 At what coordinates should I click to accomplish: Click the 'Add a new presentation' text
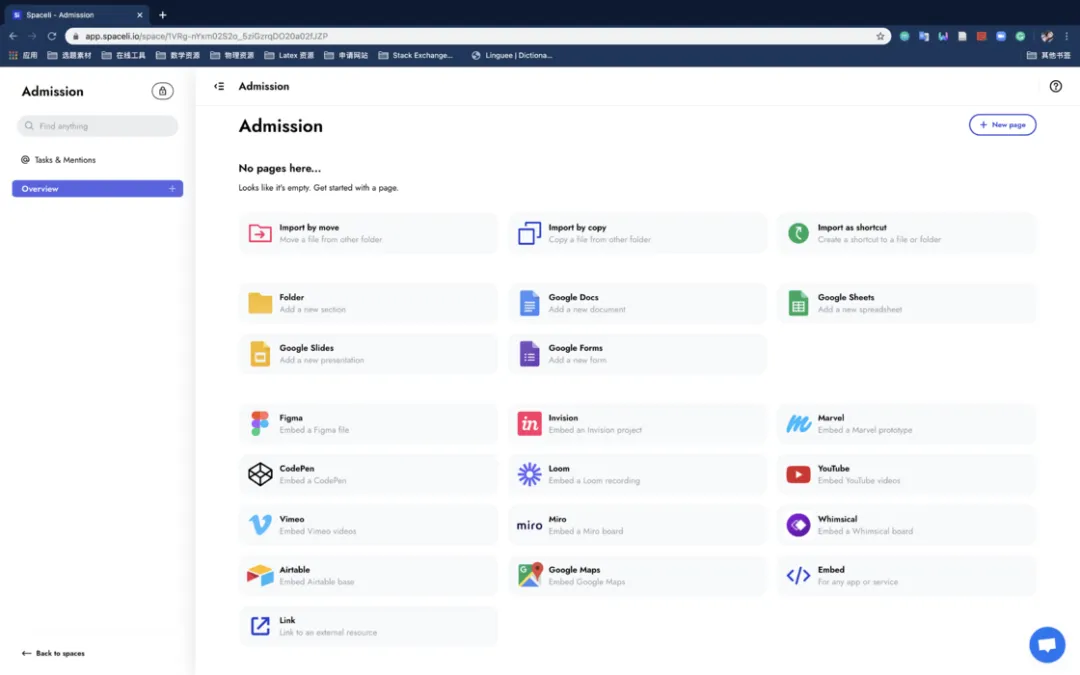pos(322,360)
